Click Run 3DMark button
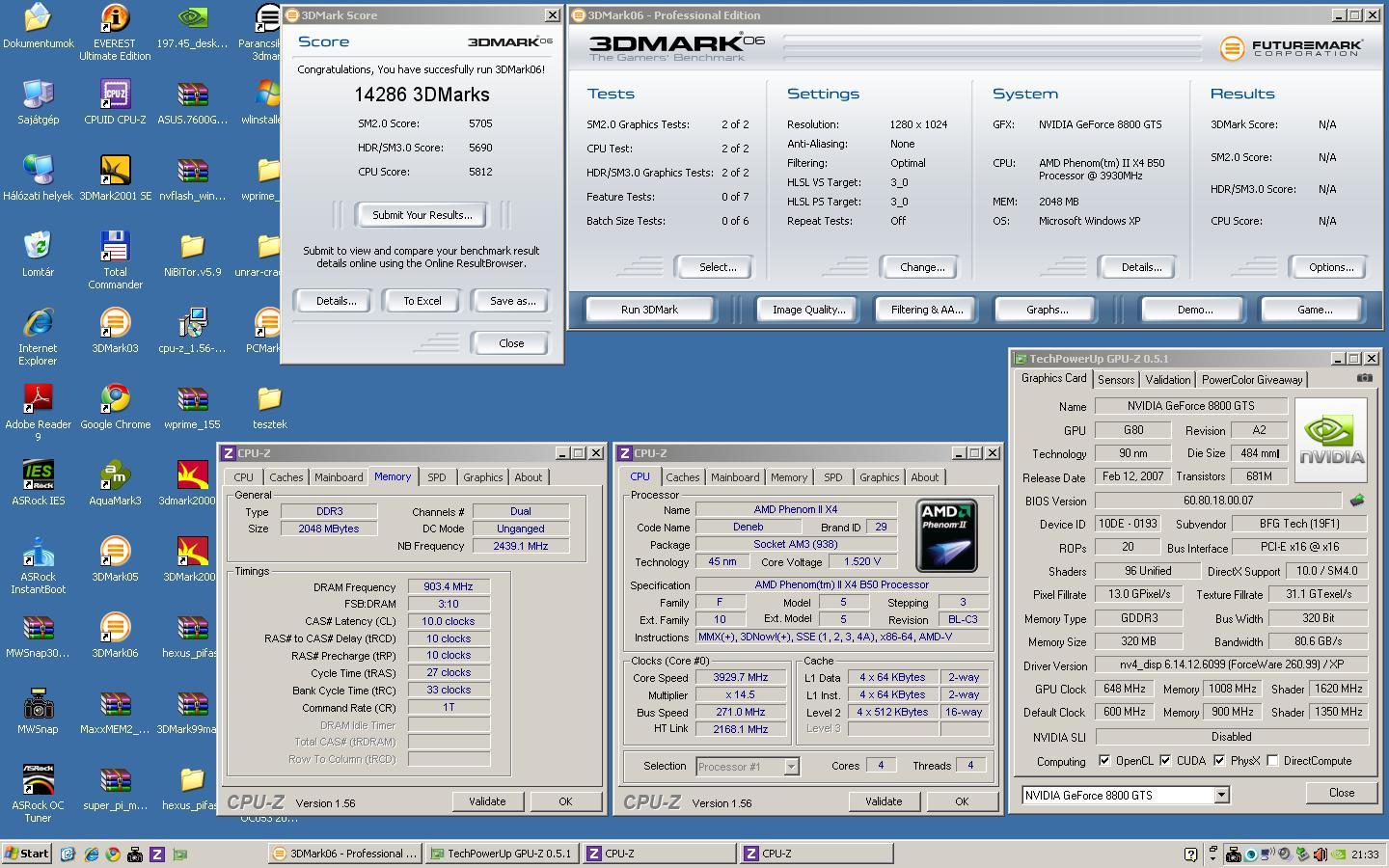Viewport: 1389px width, 868px height. click(x=649, y=310)
